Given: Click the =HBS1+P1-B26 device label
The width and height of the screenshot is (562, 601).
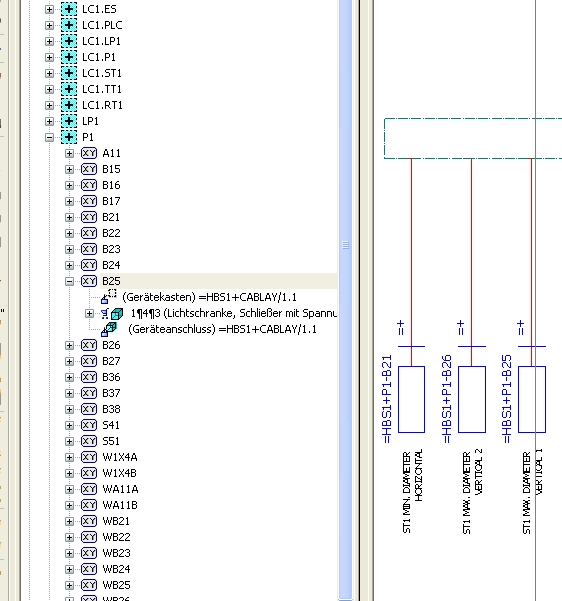Looking at the screenshot, I should (447, 399).
